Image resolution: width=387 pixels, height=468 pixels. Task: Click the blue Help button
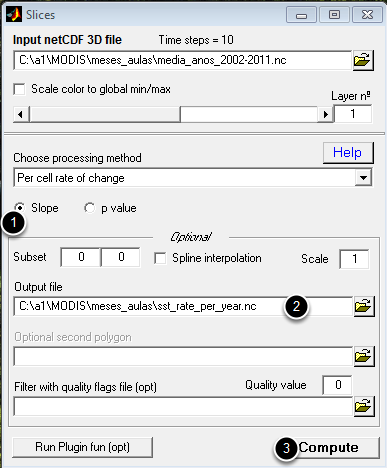(x=348, y=153)
